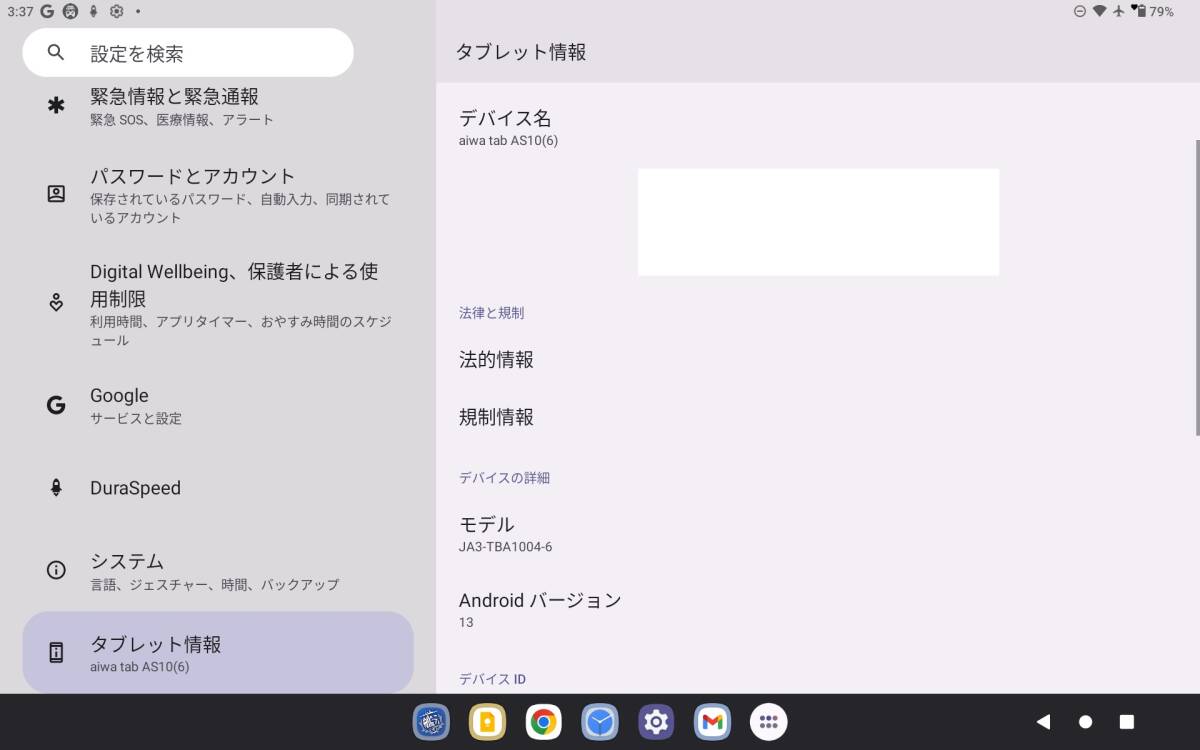1200x750 pixels.
Task: Tap the home navigation circle
Action: click(x=1085, y=721)
